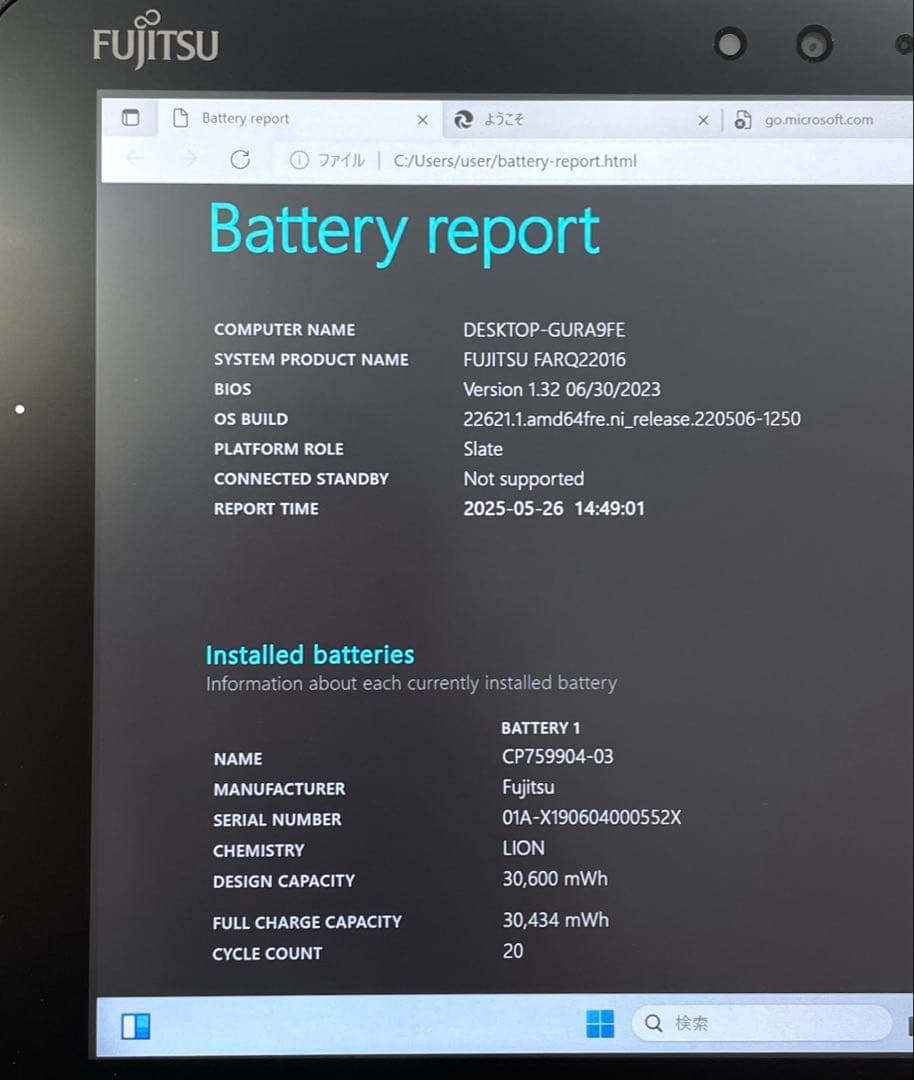Screen dimensions: 914x1080
Task: Click the magnifier icon in taskbar search
Action: (654, 1023)
